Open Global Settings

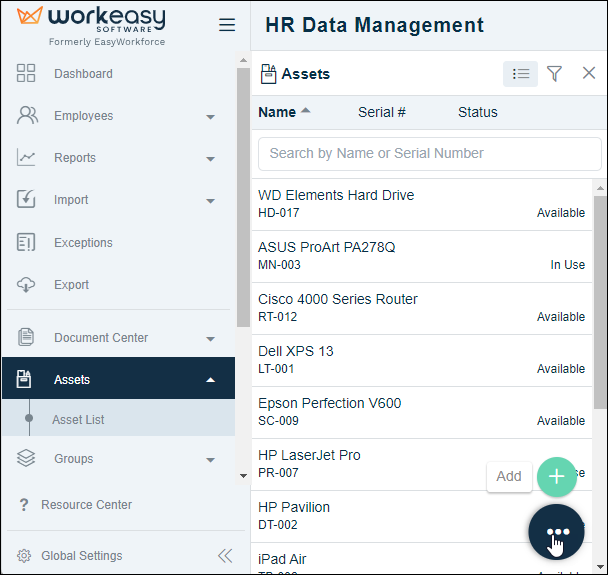point(81,556)
